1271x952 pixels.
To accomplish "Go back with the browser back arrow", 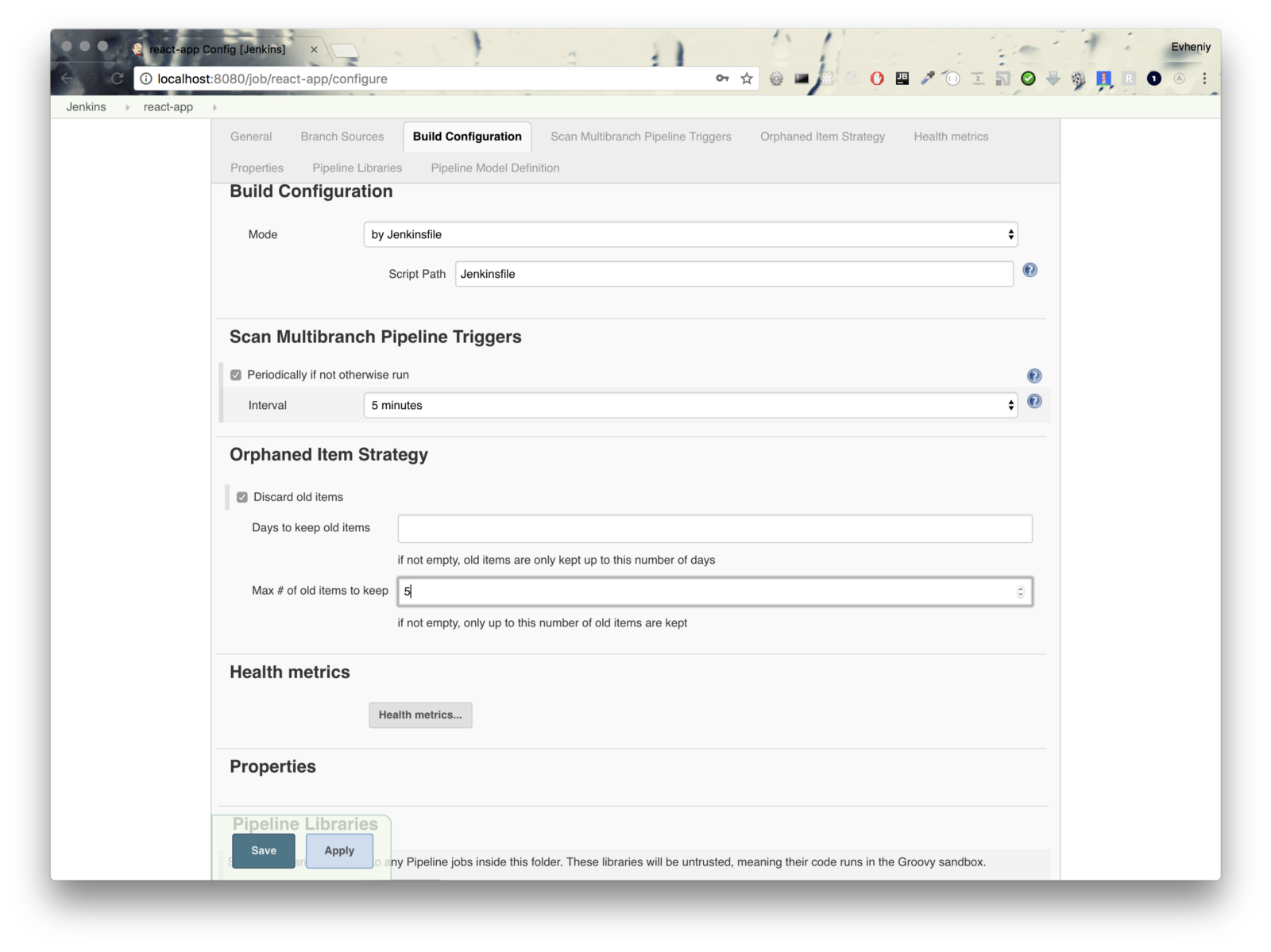I will click(x=67, y=78).
